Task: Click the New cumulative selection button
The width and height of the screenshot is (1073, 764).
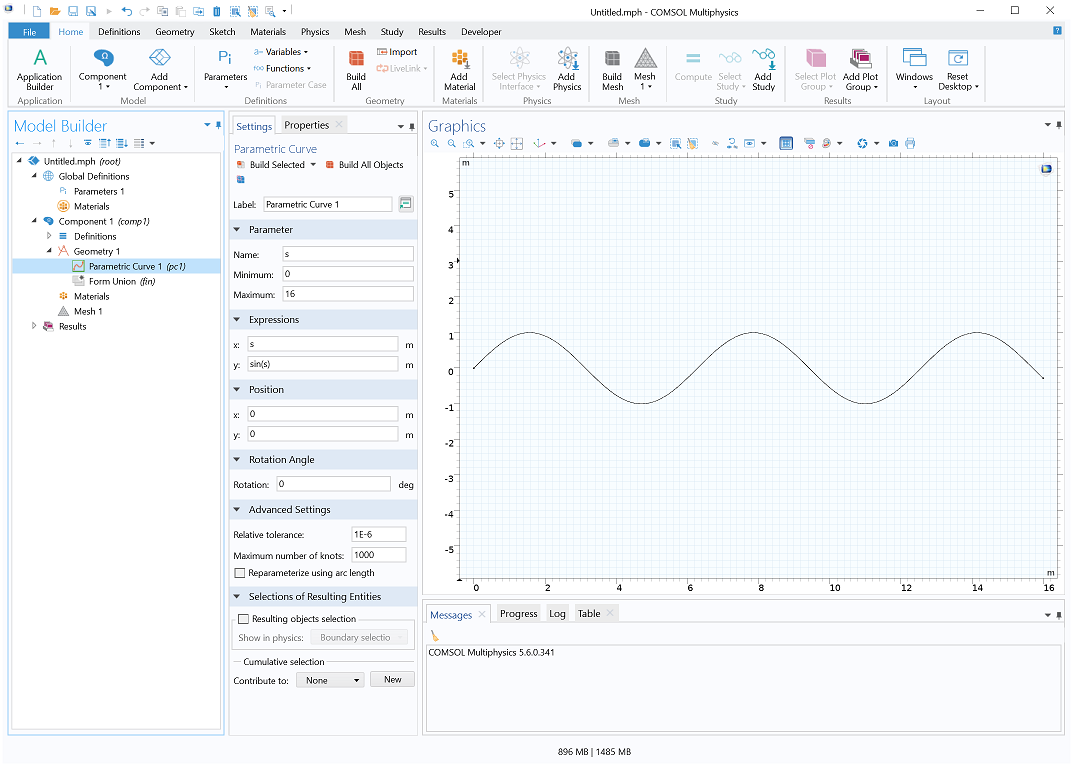Action: (392, 680)
